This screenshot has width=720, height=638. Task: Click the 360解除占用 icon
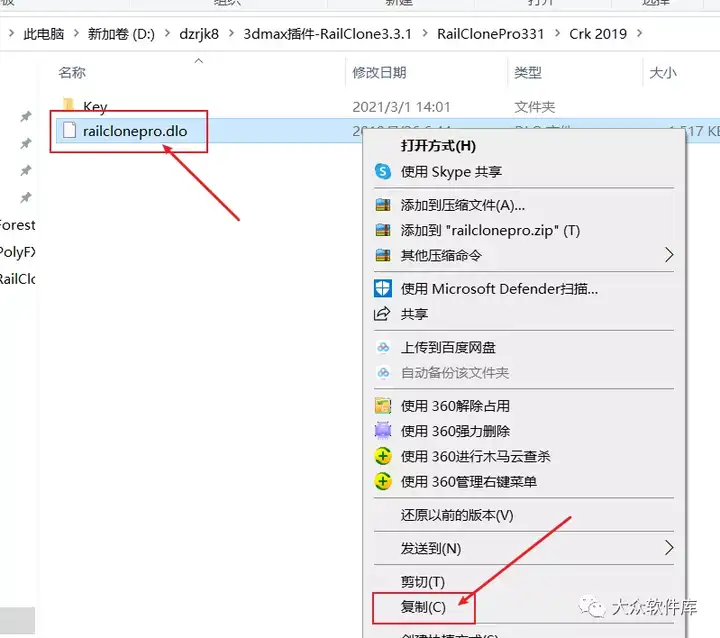pos(383,406)
